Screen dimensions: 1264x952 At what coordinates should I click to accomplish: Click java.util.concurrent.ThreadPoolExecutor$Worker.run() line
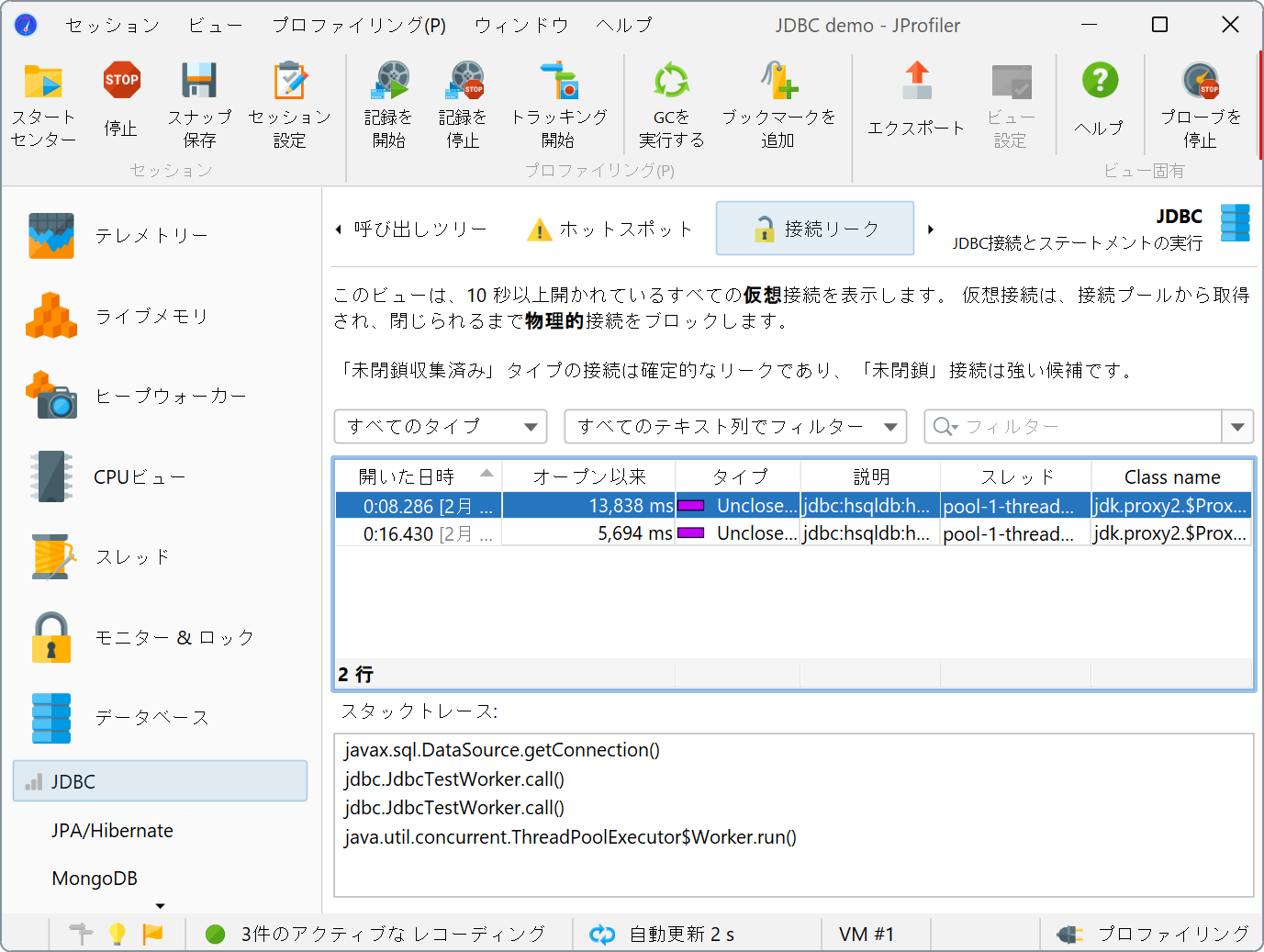(571, 837)
